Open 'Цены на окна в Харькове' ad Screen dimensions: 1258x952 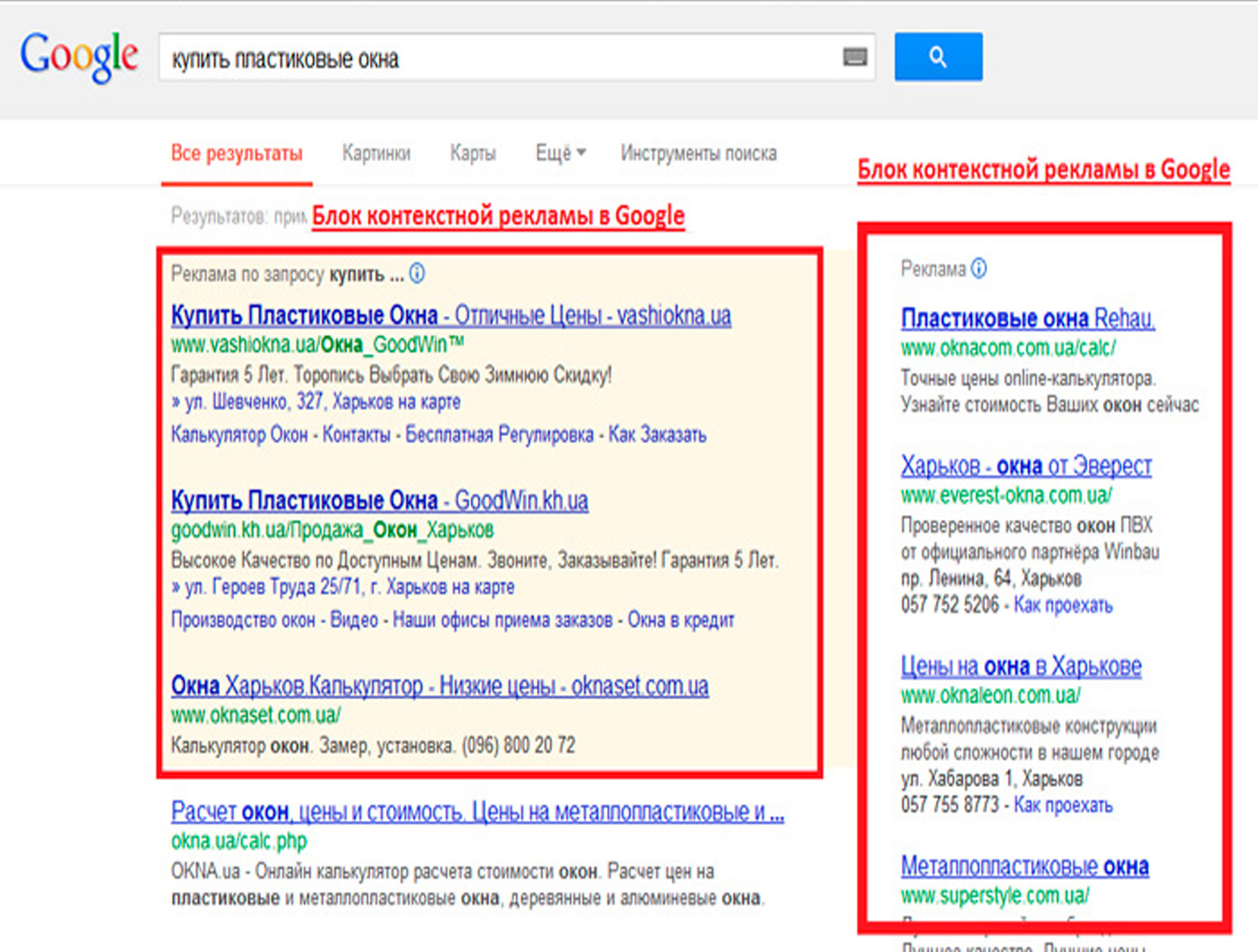coord(1020,666)
